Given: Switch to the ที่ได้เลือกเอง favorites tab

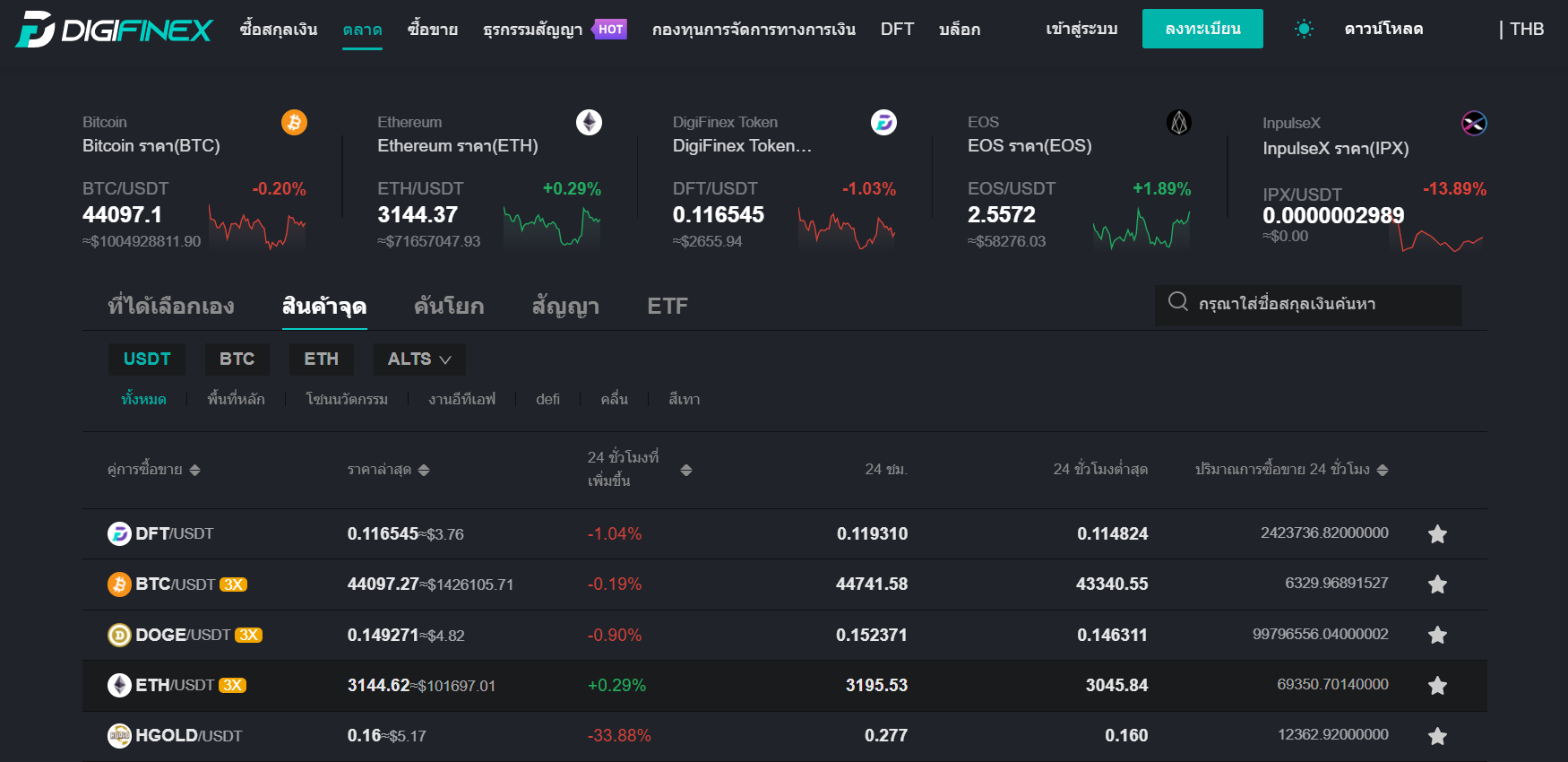Looking at the screenshot, I should coord(171,306).
